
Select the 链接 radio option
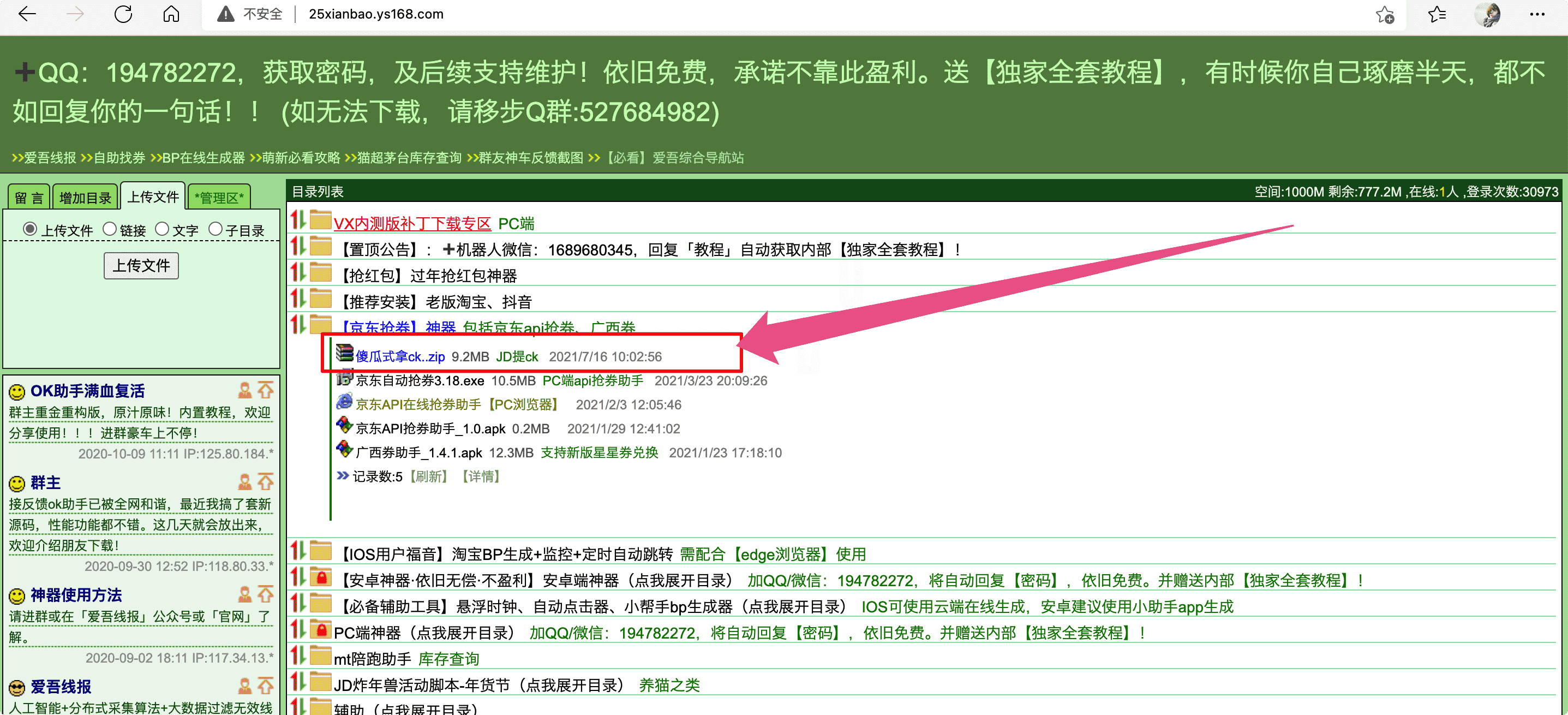pyautogui.click(x=110, y=229)
